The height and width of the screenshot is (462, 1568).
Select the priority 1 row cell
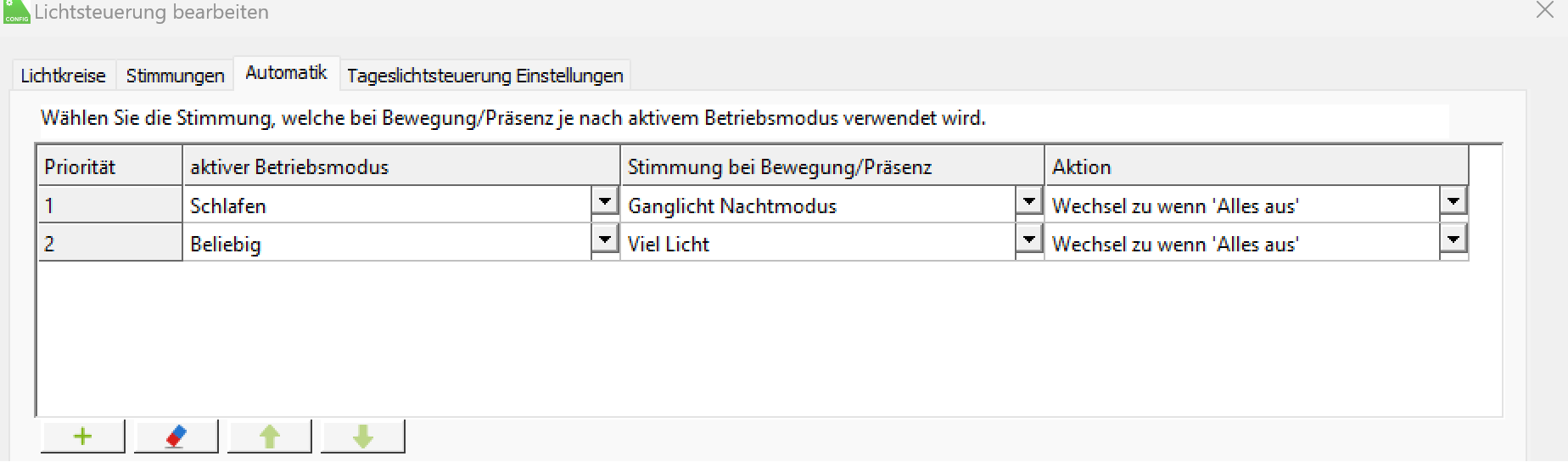[x=109, y=206]
